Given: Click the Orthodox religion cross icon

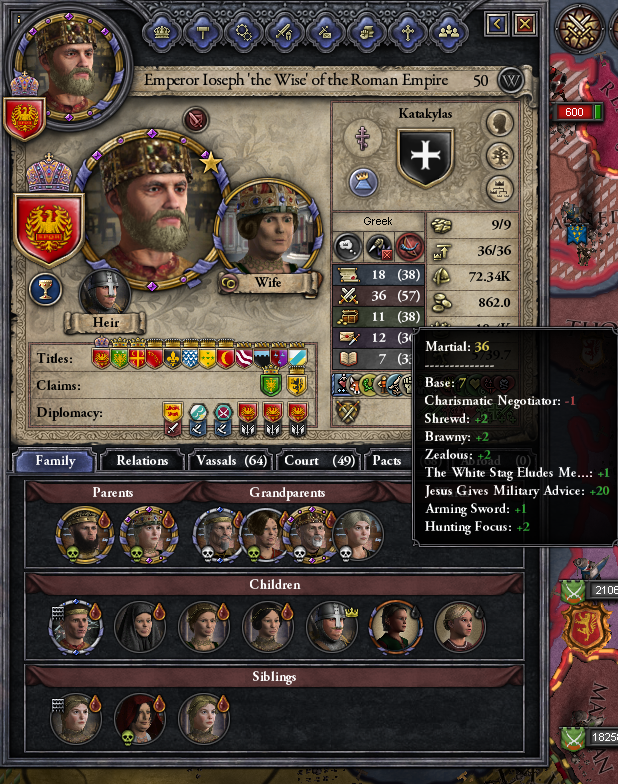Looking at the screenshot, I should pyautogui.click(x=362, y=138).
